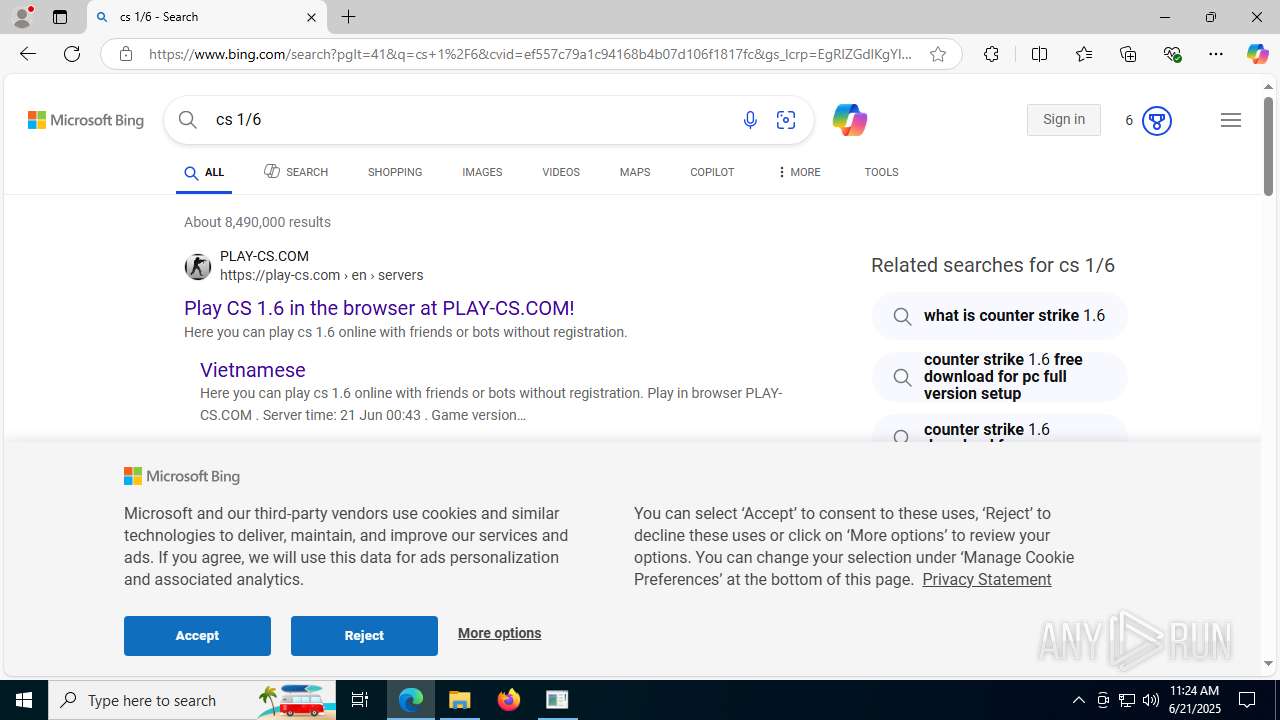Click the play-cs.com URL breadcrumb

click(x=321, y=275)
